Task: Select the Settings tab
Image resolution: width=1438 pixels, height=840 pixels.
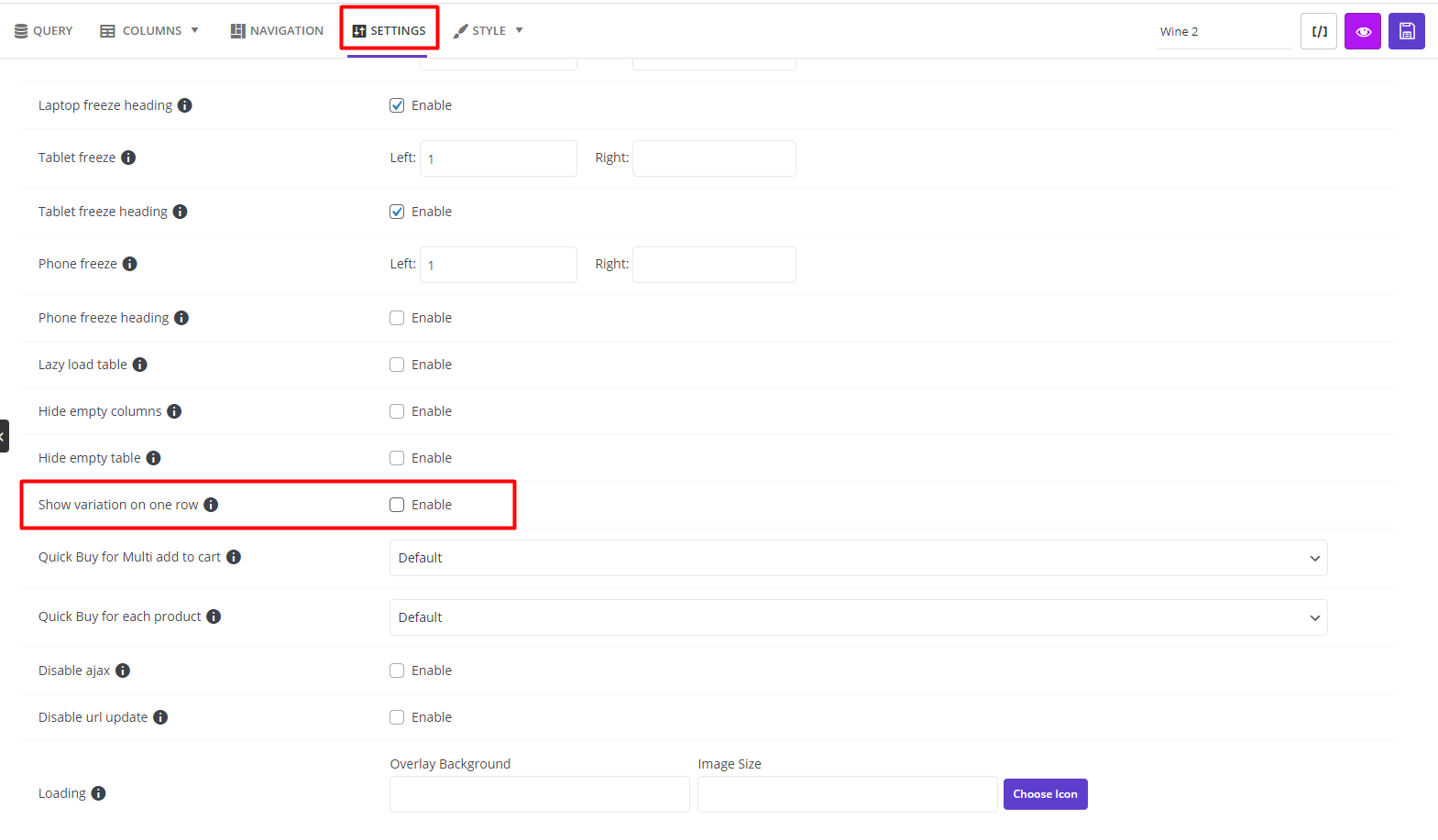Action: click(x=389, y=30)
